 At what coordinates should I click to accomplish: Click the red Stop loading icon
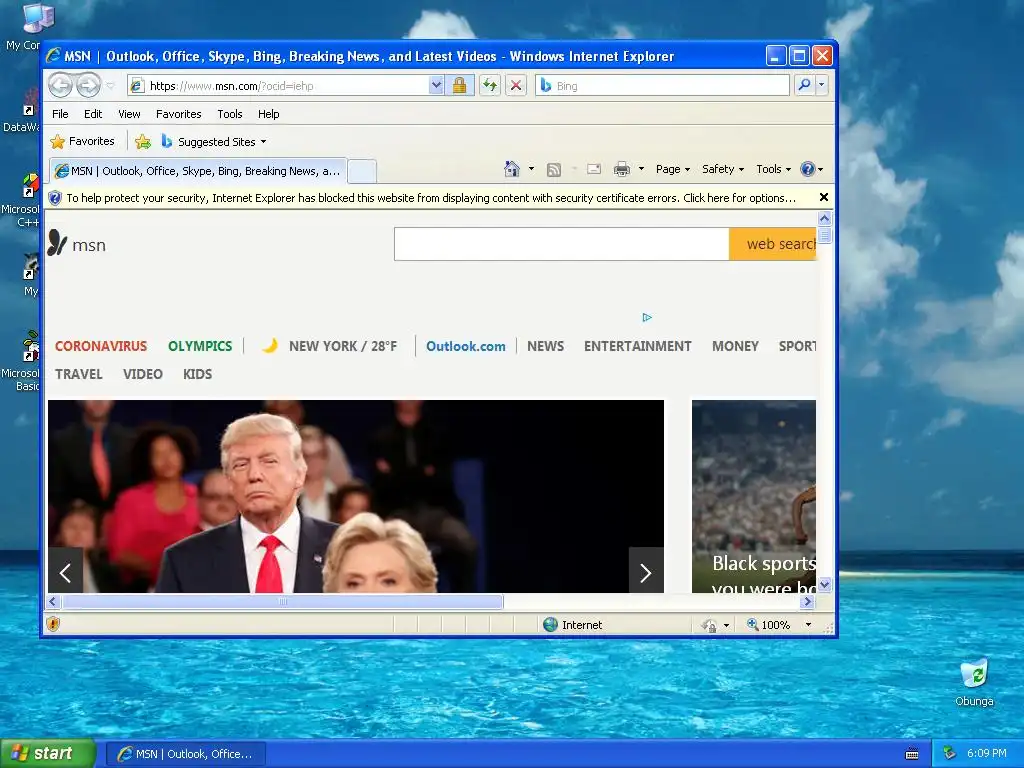click(516, 86)
